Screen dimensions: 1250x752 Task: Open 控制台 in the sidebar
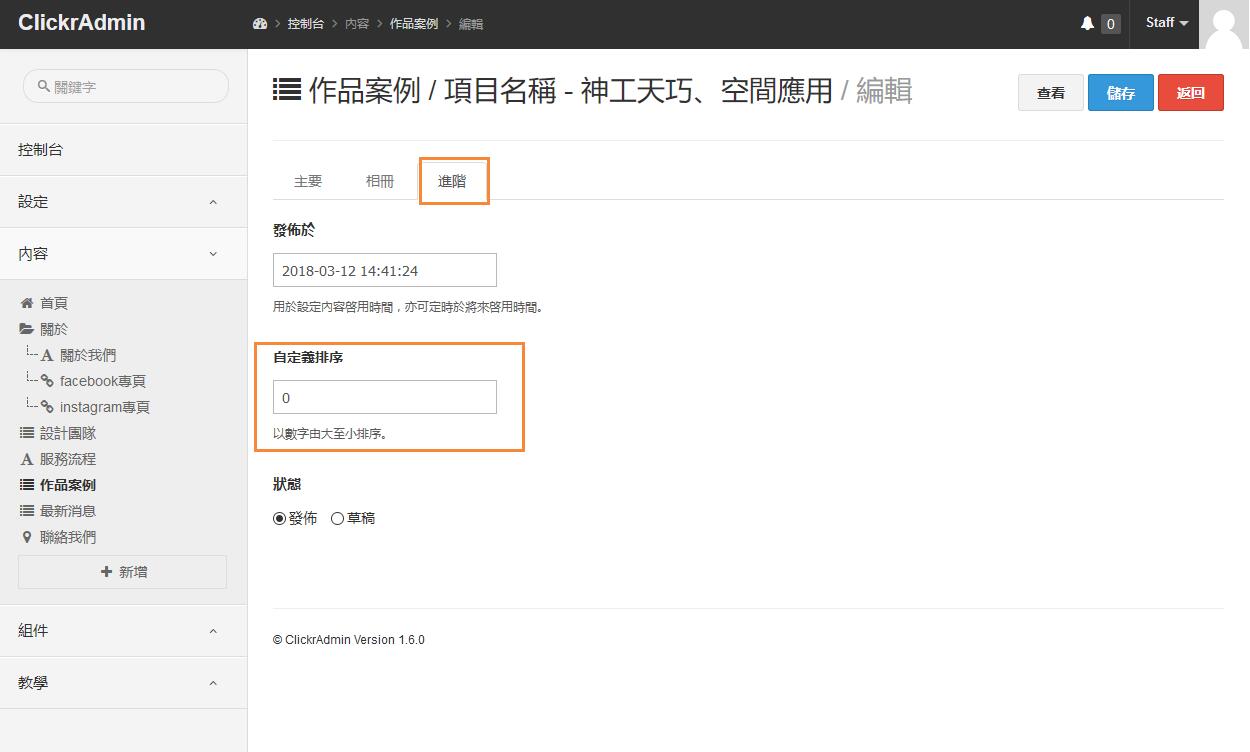[123, 149]
